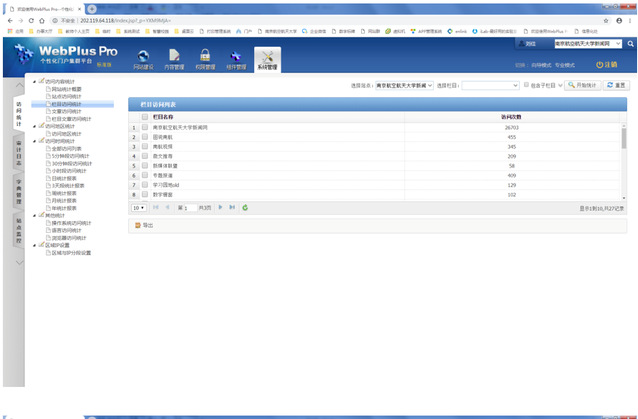Click the table vertical scrollbar thumb
Image resolution: width=638 pixels, height=419 pixels.
[624, 138]
